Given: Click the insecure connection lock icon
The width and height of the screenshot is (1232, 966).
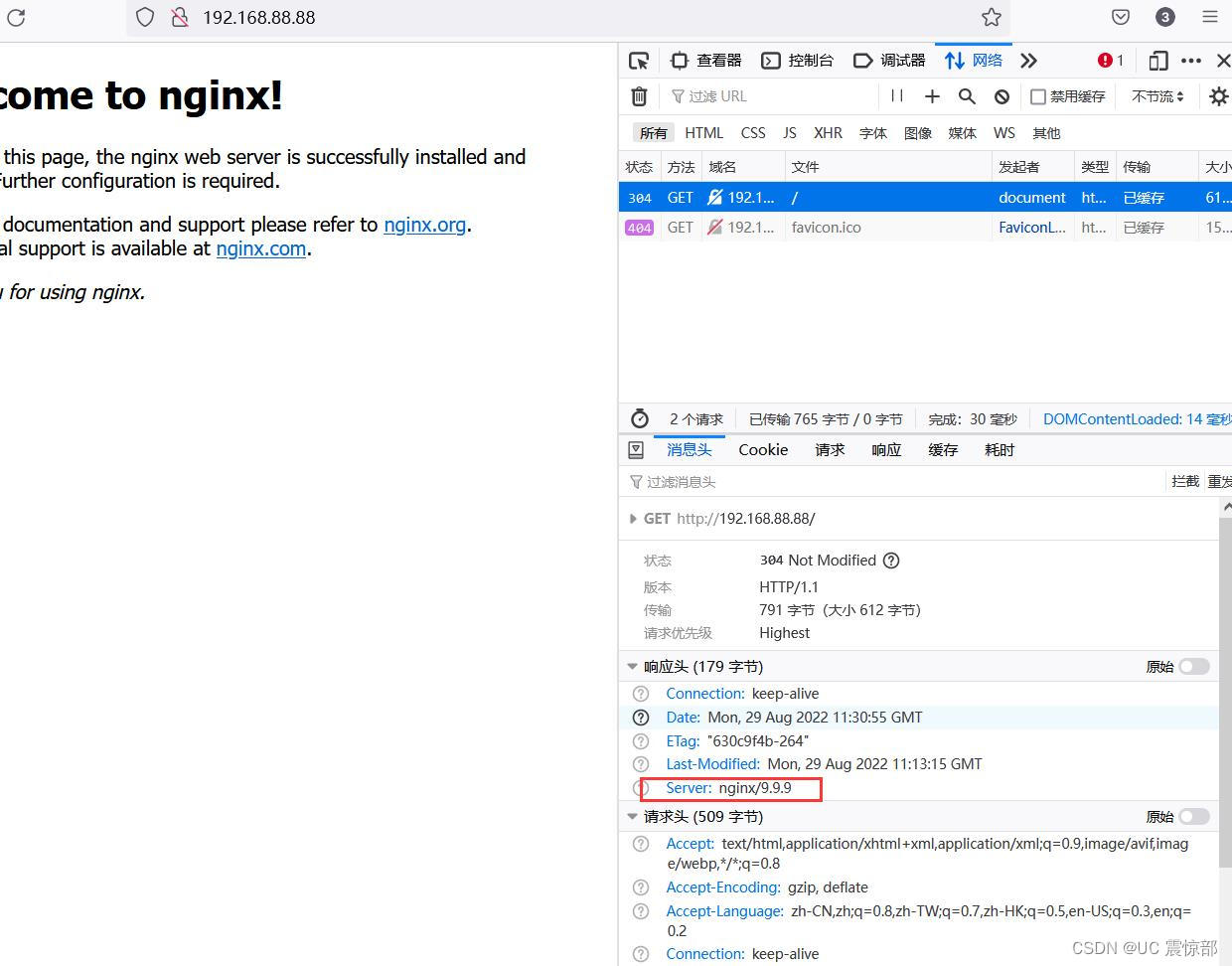Looking at the screenshot, I should click(180, 17).
